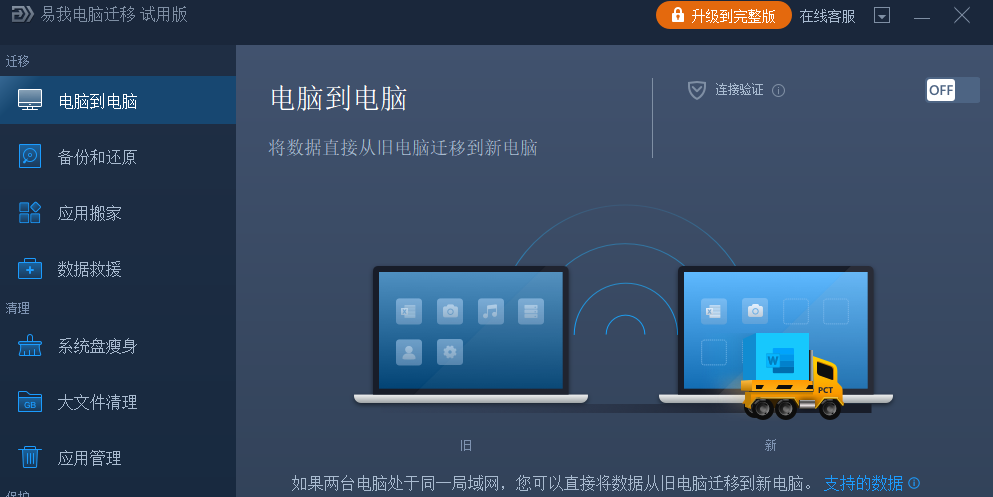Click the disc icon beside 备份和还原
The image size is (993, 497).
30,156
